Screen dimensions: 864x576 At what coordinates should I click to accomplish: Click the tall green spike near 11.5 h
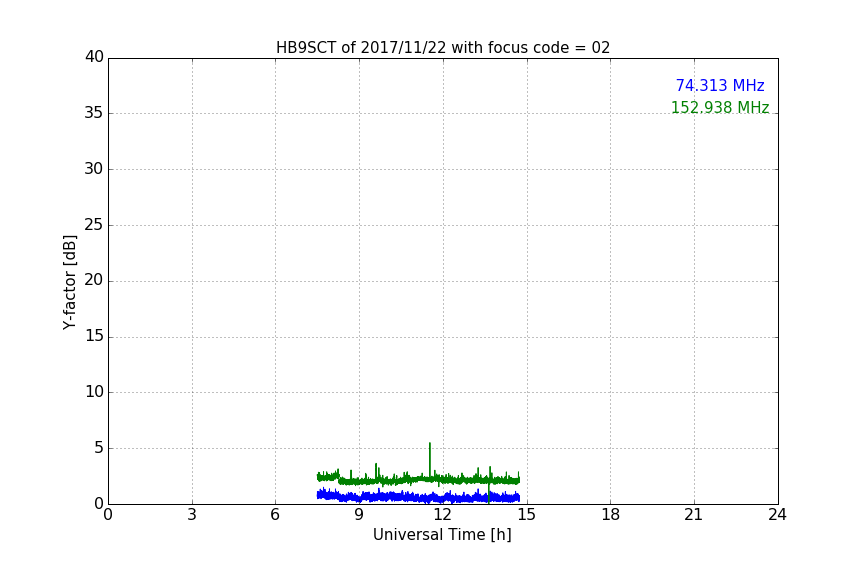(430, 460)
